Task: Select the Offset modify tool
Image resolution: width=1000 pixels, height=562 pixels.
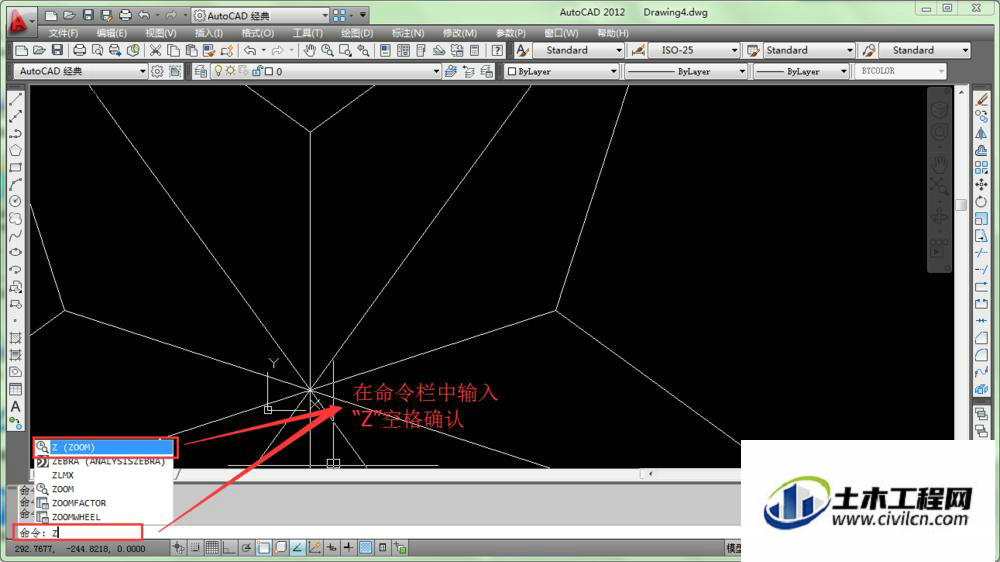Action: [982, 151]
